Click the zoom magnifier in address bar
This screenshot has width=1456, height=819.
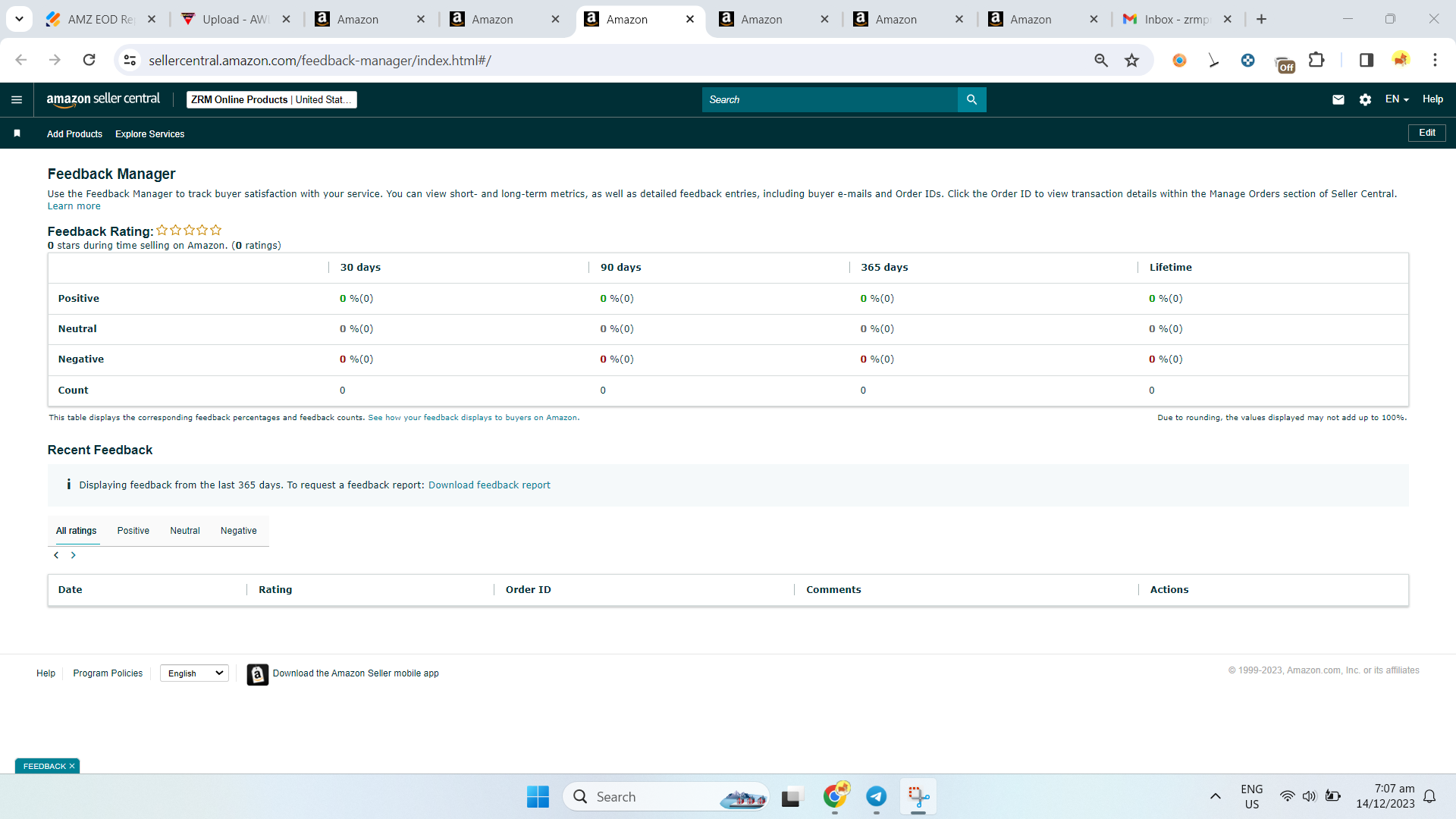[1101, 60]
